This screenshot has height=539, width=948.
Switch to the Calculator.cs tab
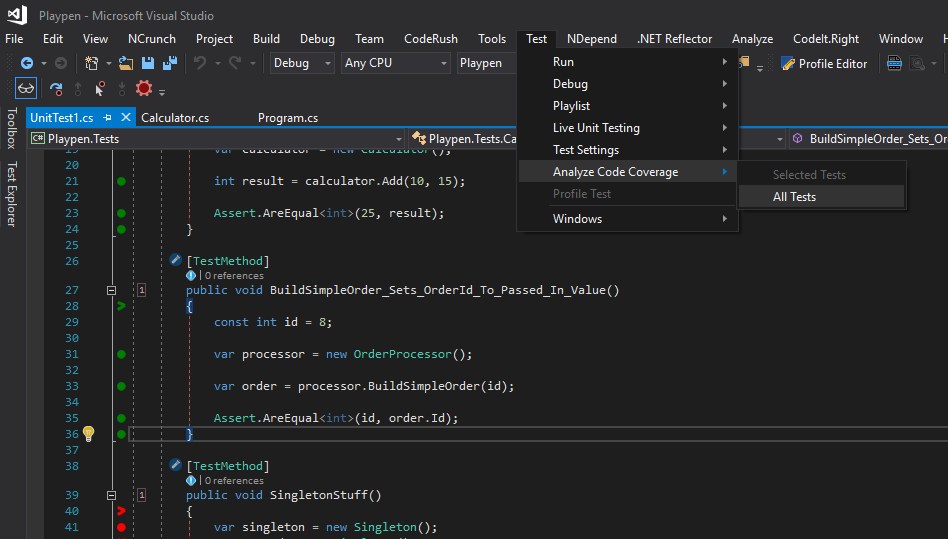[175, 117]
